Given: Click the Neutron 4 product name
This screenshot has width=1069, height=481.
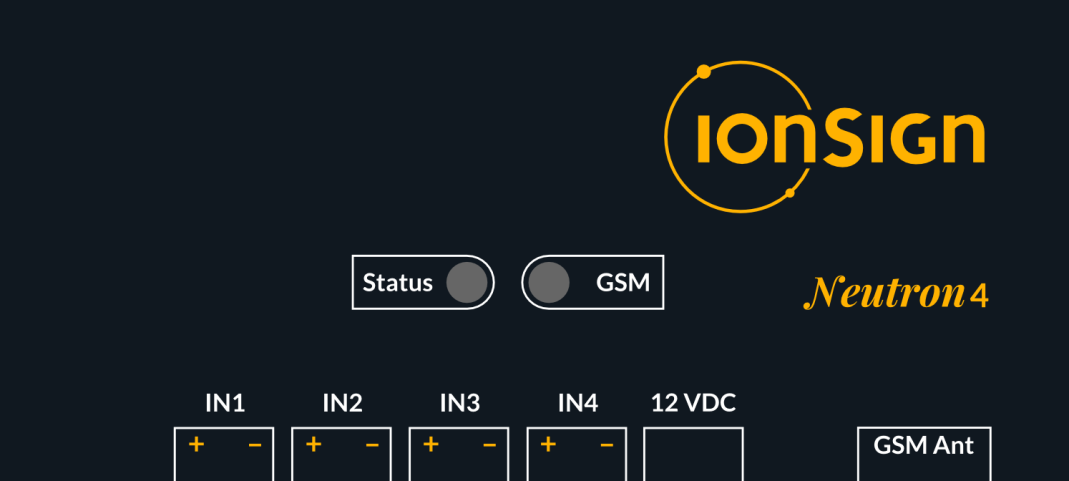Looking at the screenshot, I should [897, 293].
